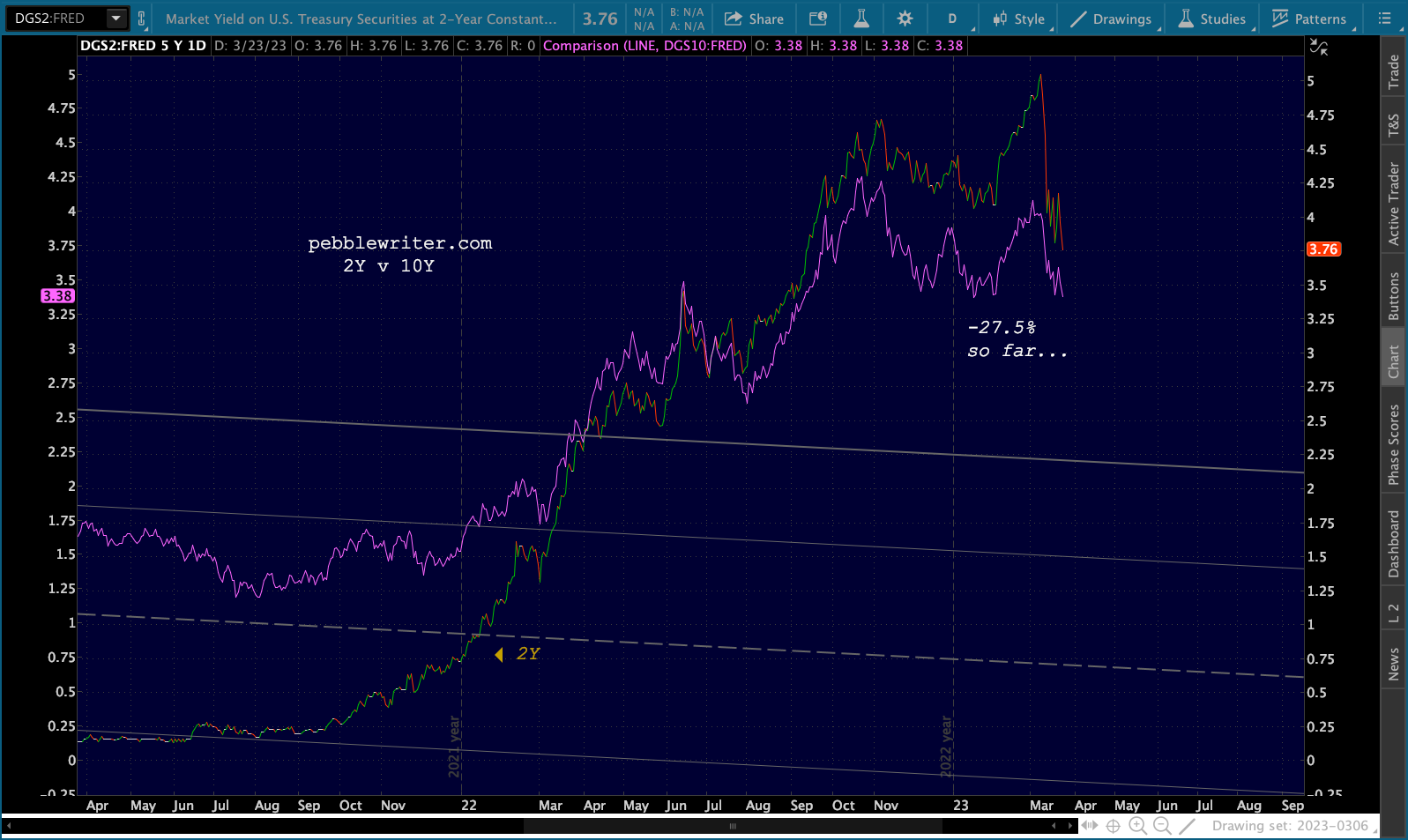Viewport: 1408px width, 840px height.
Task: Click the DGS2:FRED 5 Y 1D chart title
Action: 143,46
